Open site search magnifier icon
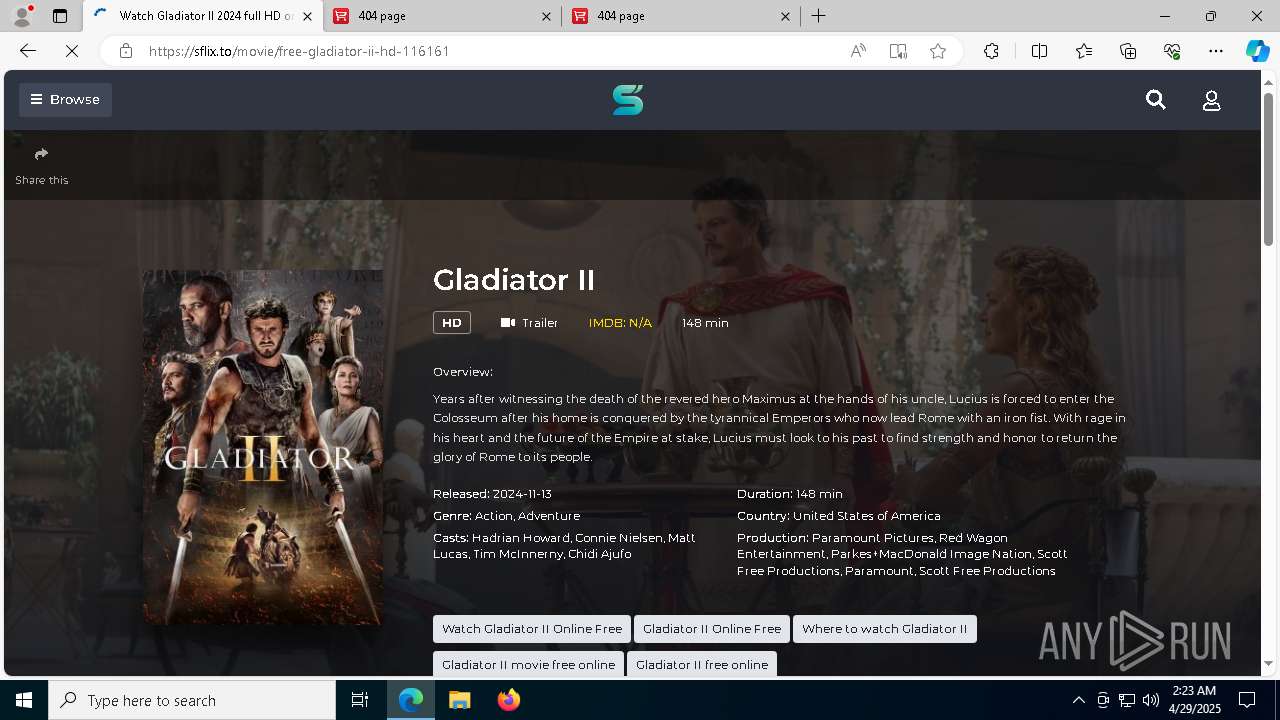Screen dimensions: 1280x720 click(x=1156, y=100)
